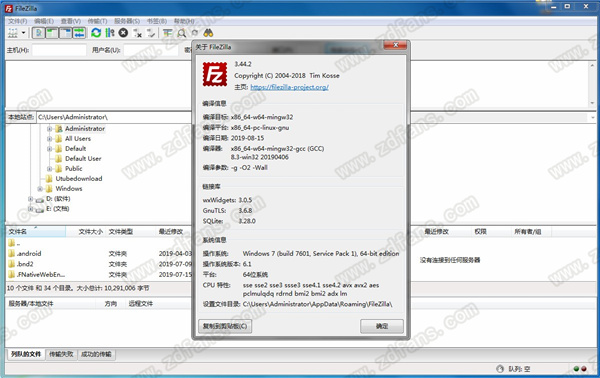This screenshot has height=378, width=600.
Task: Click the 确定 button in About dialog
Action: click(x=382, y=326)
